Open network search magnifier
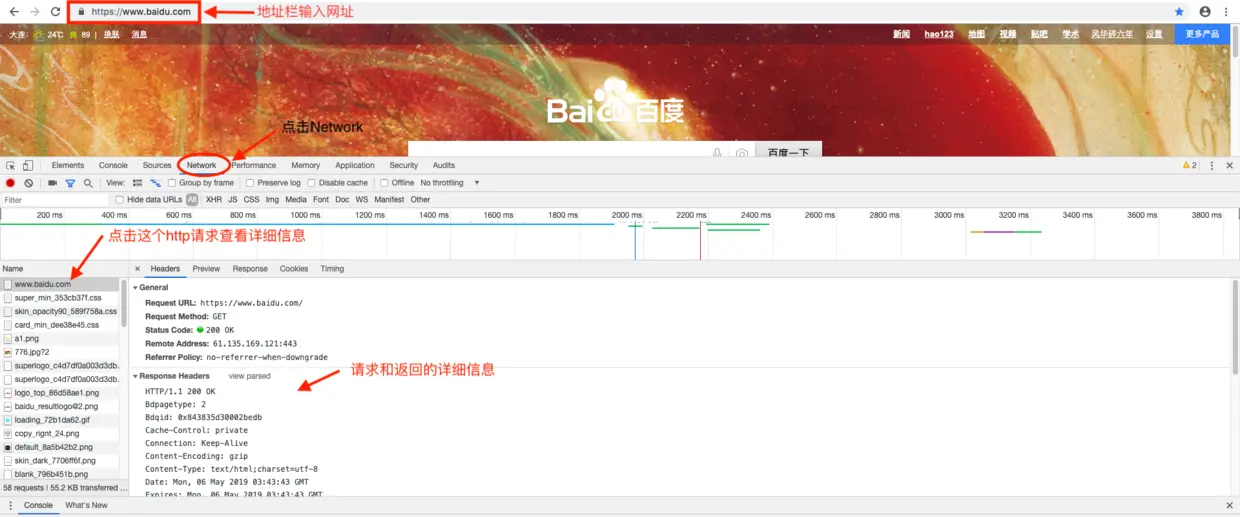 pos(88,183)
